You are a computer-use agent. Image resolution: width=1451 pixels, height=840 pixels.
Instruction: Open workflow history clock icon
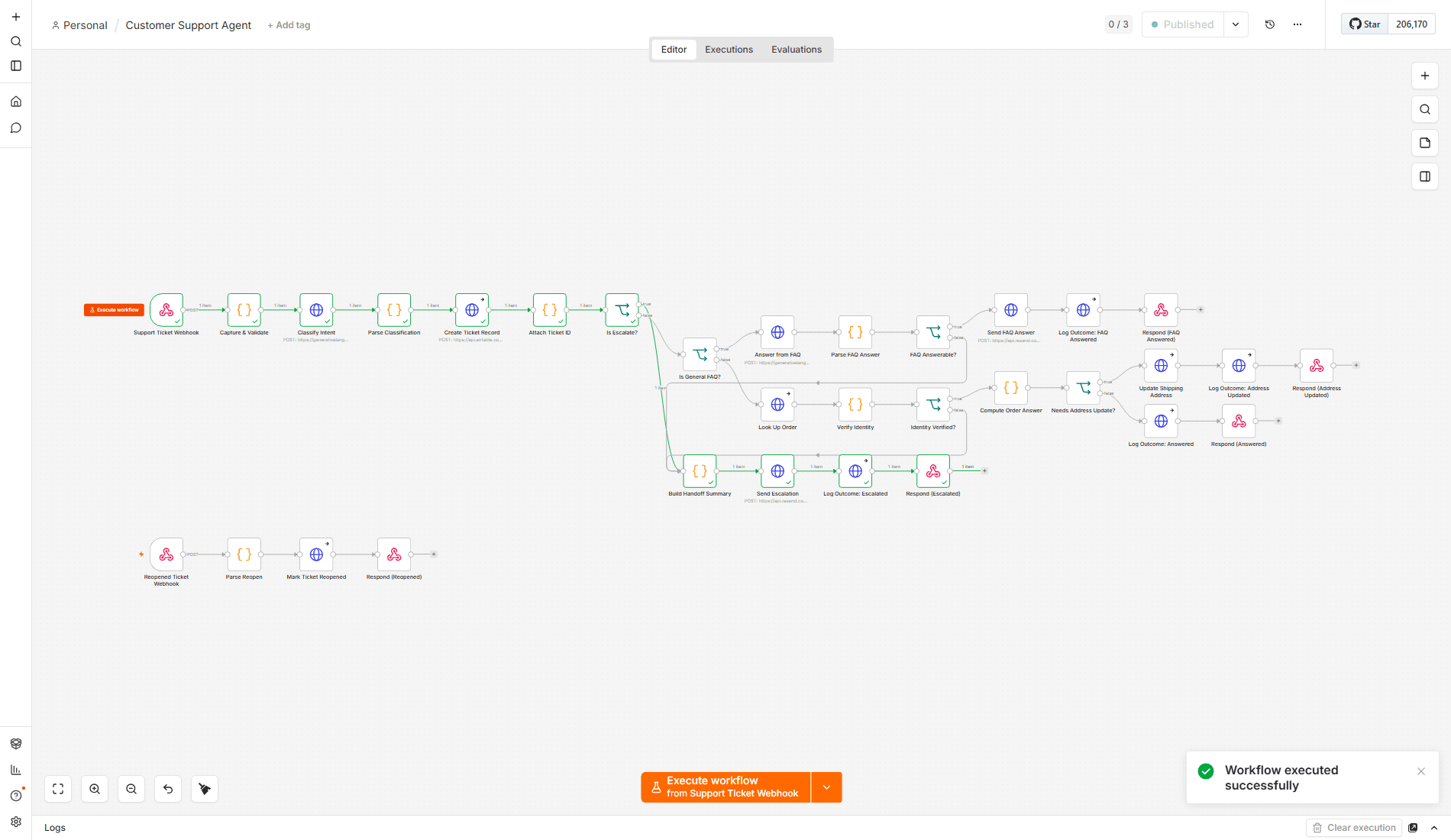tap(1270, 24)
